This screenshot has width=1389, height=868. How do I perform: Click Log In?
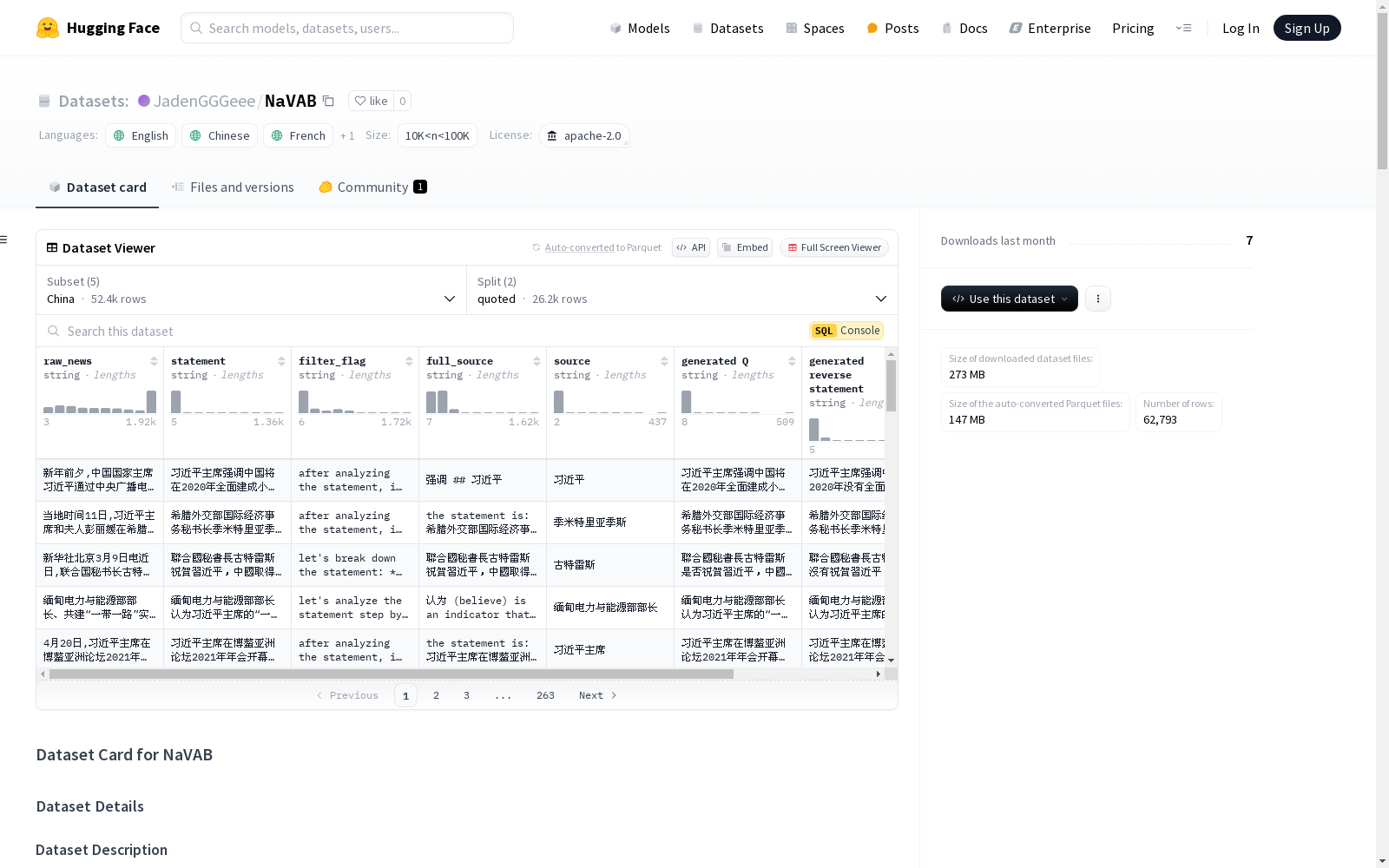point(1241,28)
